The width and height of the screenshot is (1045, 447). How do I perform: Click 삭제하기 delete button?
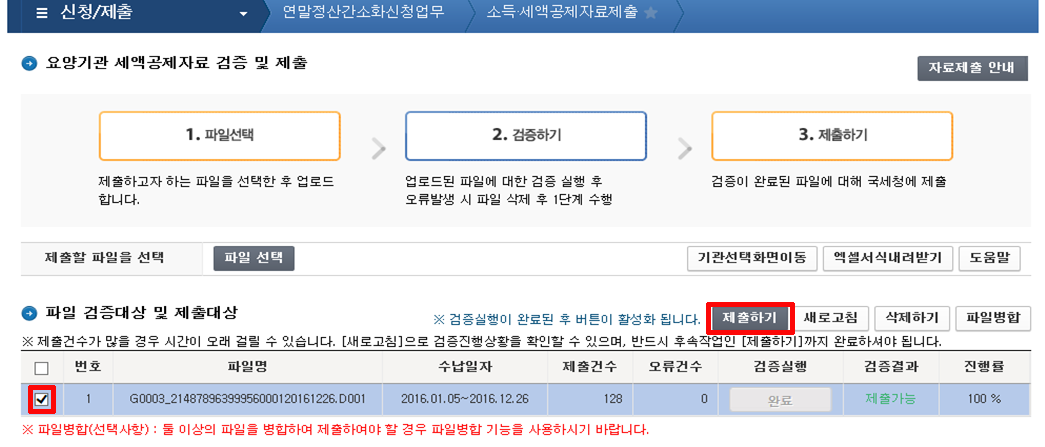point(912,318)
